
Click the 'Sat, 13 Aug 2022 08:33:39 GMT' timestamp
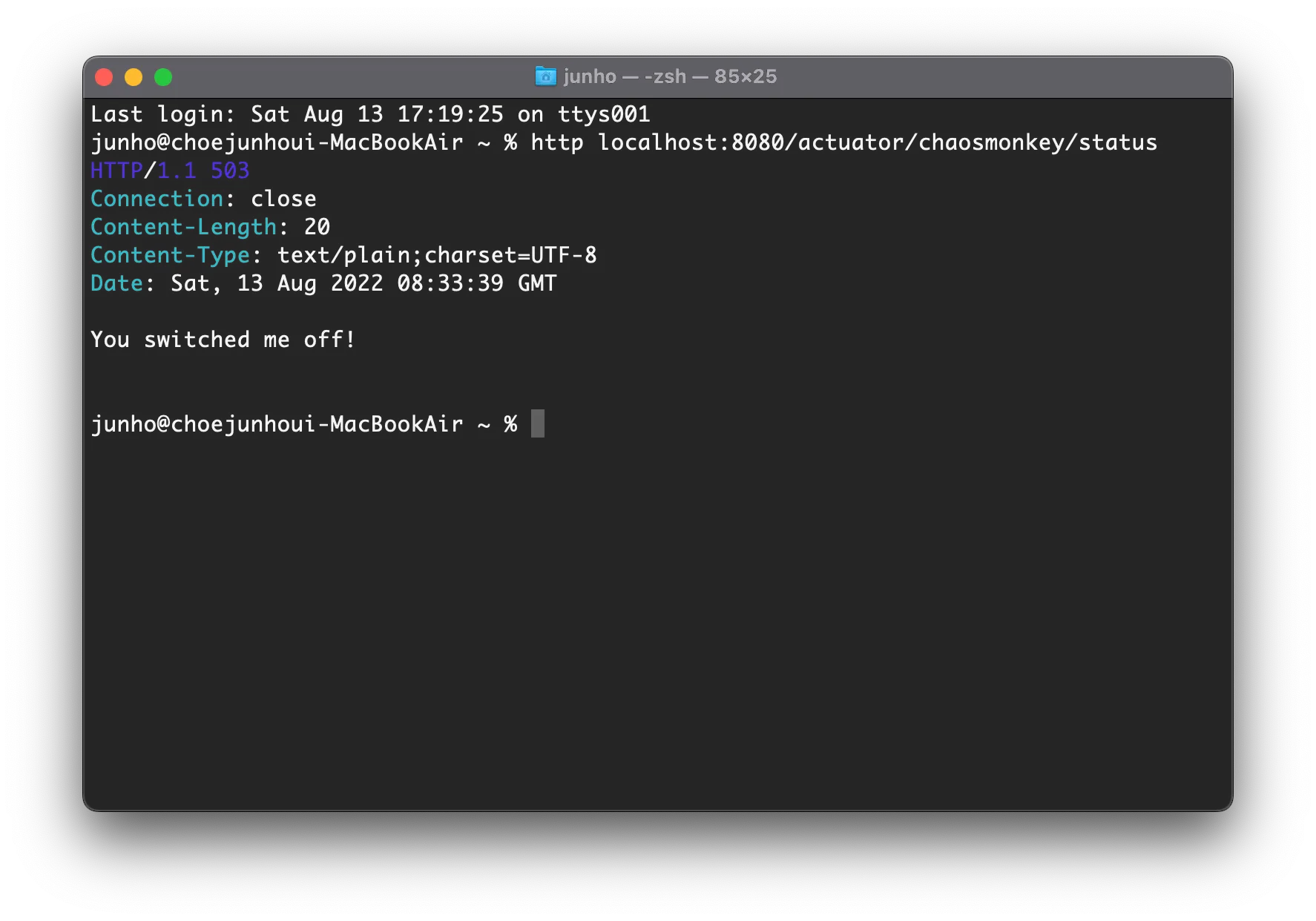click(x=363, y=283)
